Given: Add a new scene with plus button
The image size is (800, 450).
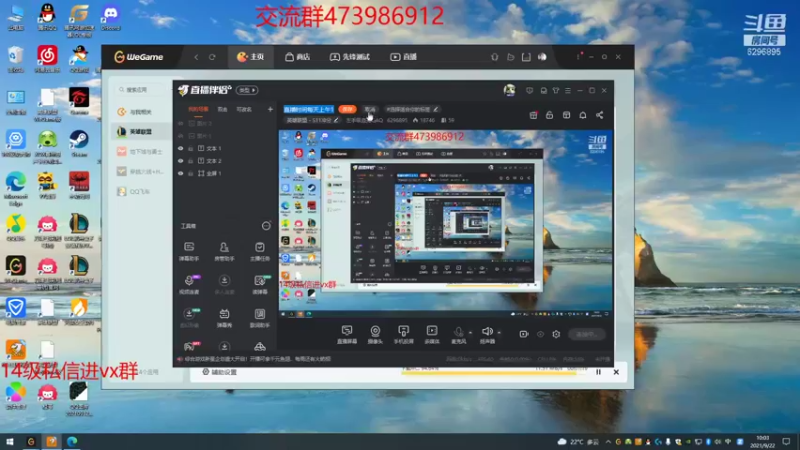Looking at the screenshot, I should pyautogui.click(x=270, y=109).
